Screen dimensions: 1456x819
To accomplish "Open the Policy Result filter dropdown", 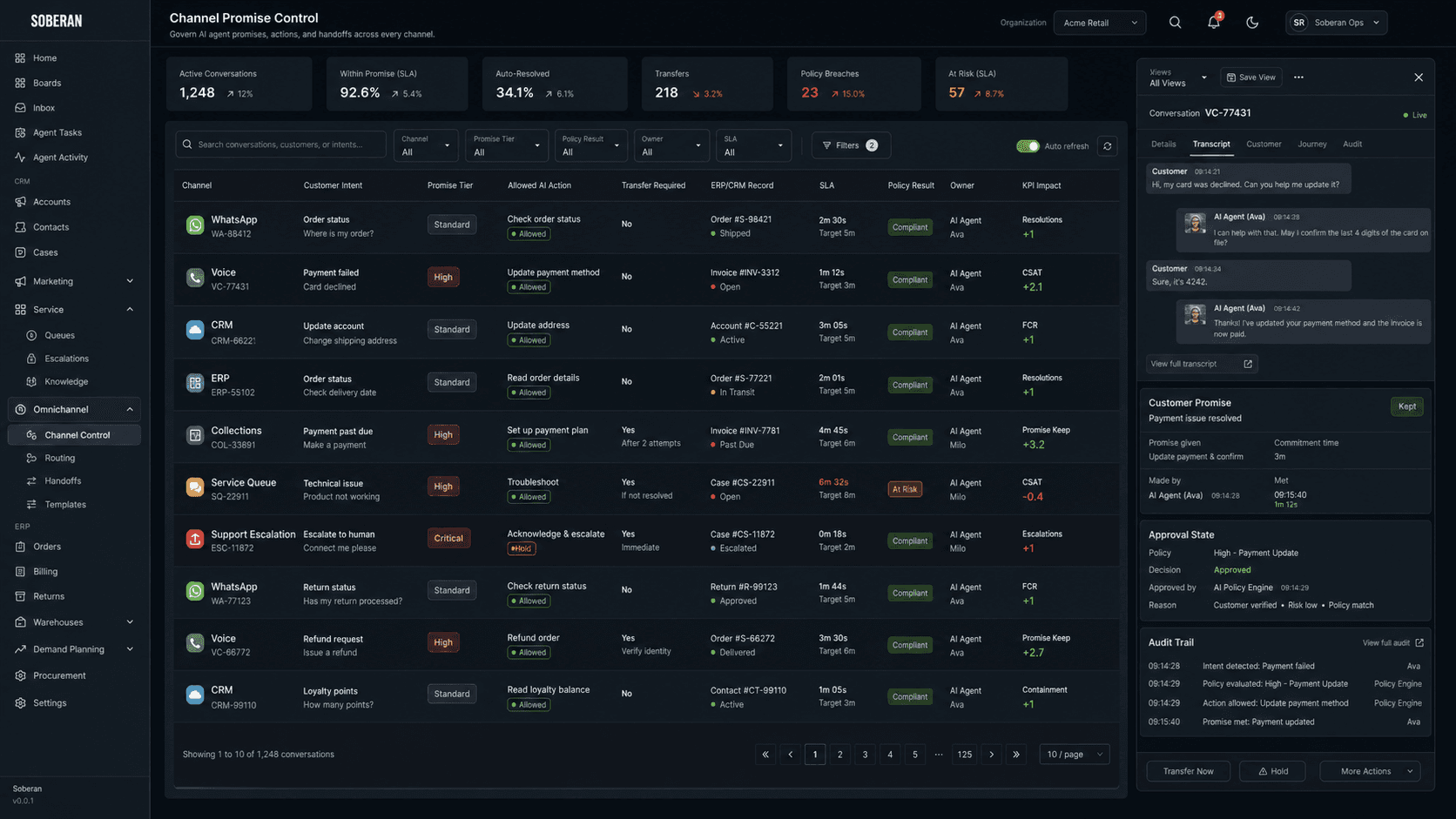I will pos(590,145).
